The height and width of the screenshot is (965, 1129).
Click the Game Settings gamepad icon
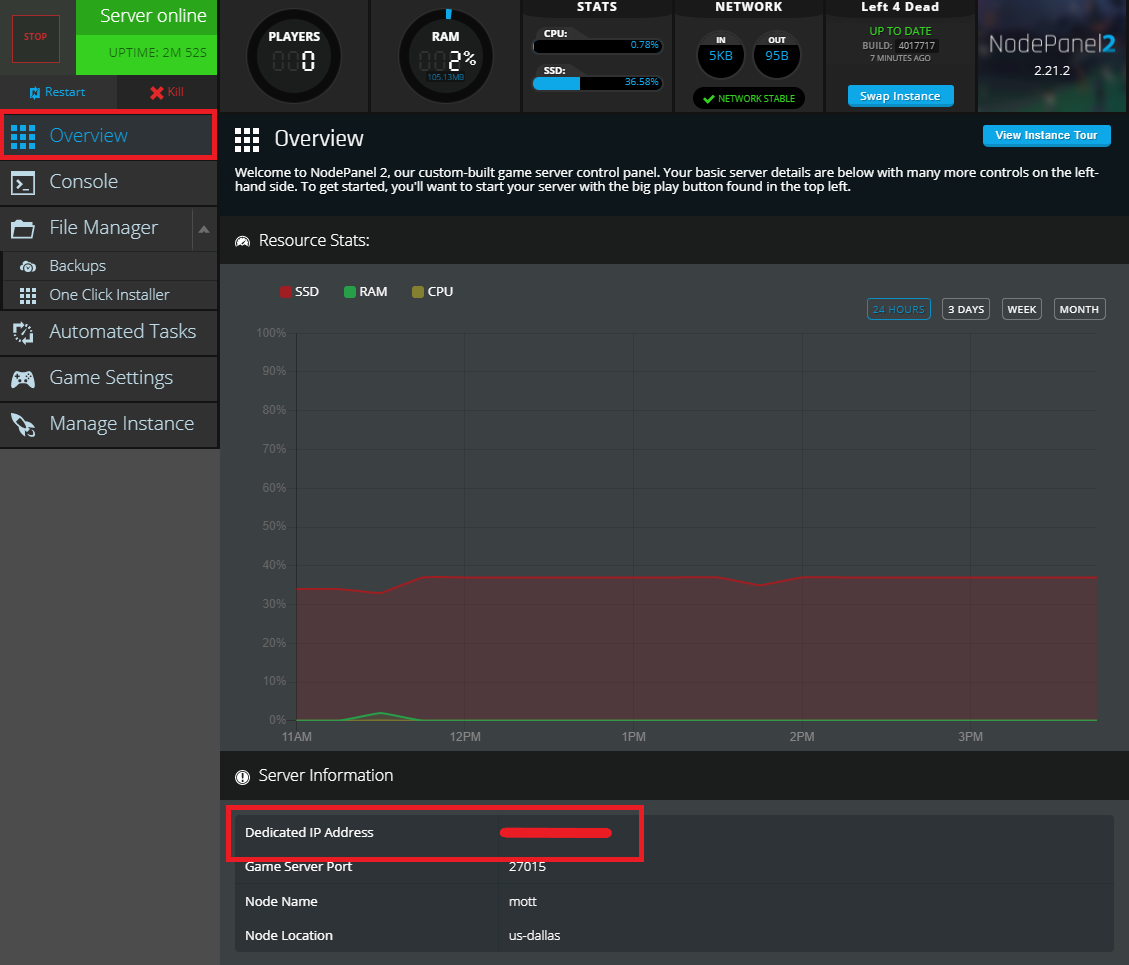coord(22,378)
